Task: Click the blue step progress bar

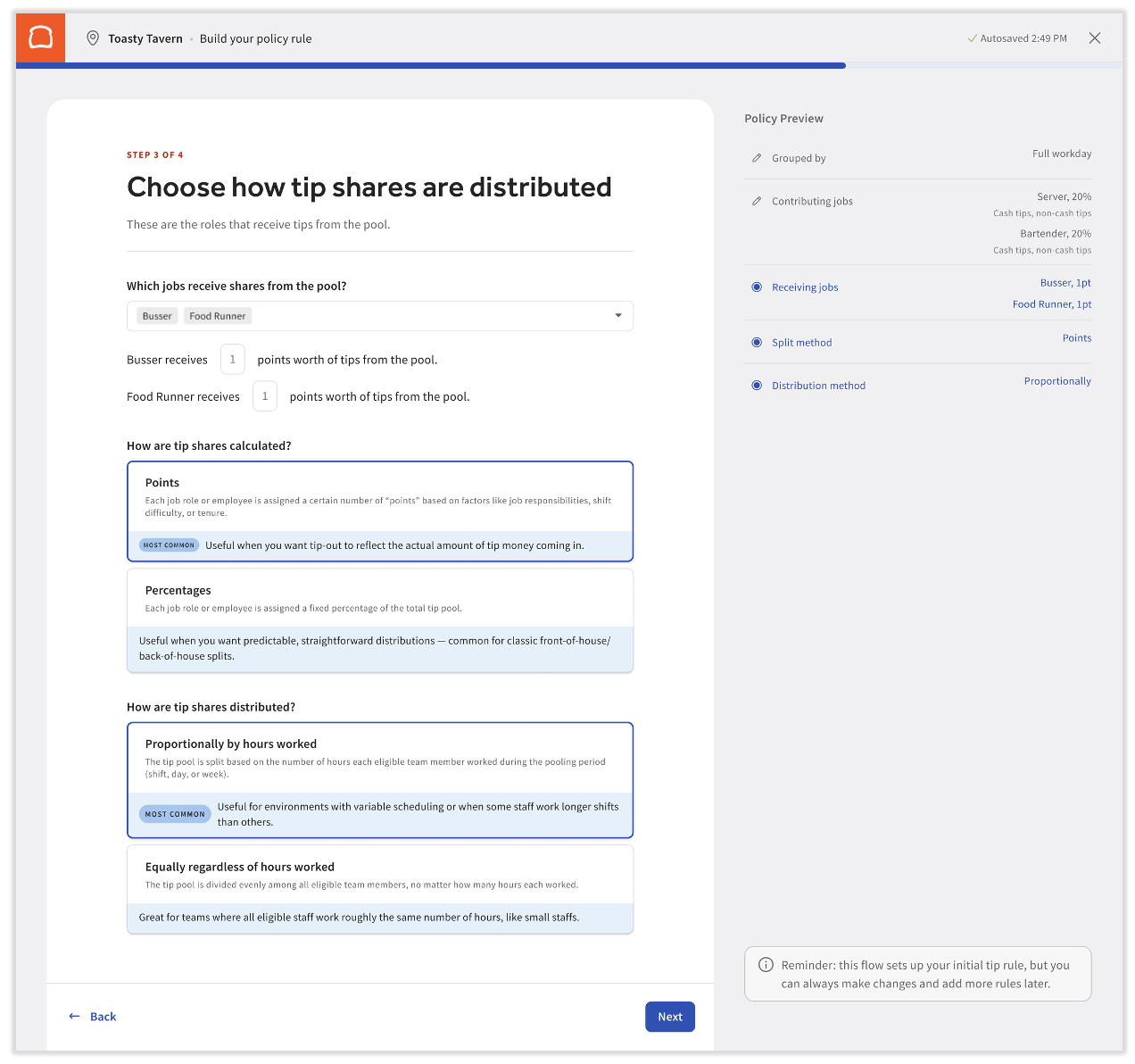Action: click(430, 65)
